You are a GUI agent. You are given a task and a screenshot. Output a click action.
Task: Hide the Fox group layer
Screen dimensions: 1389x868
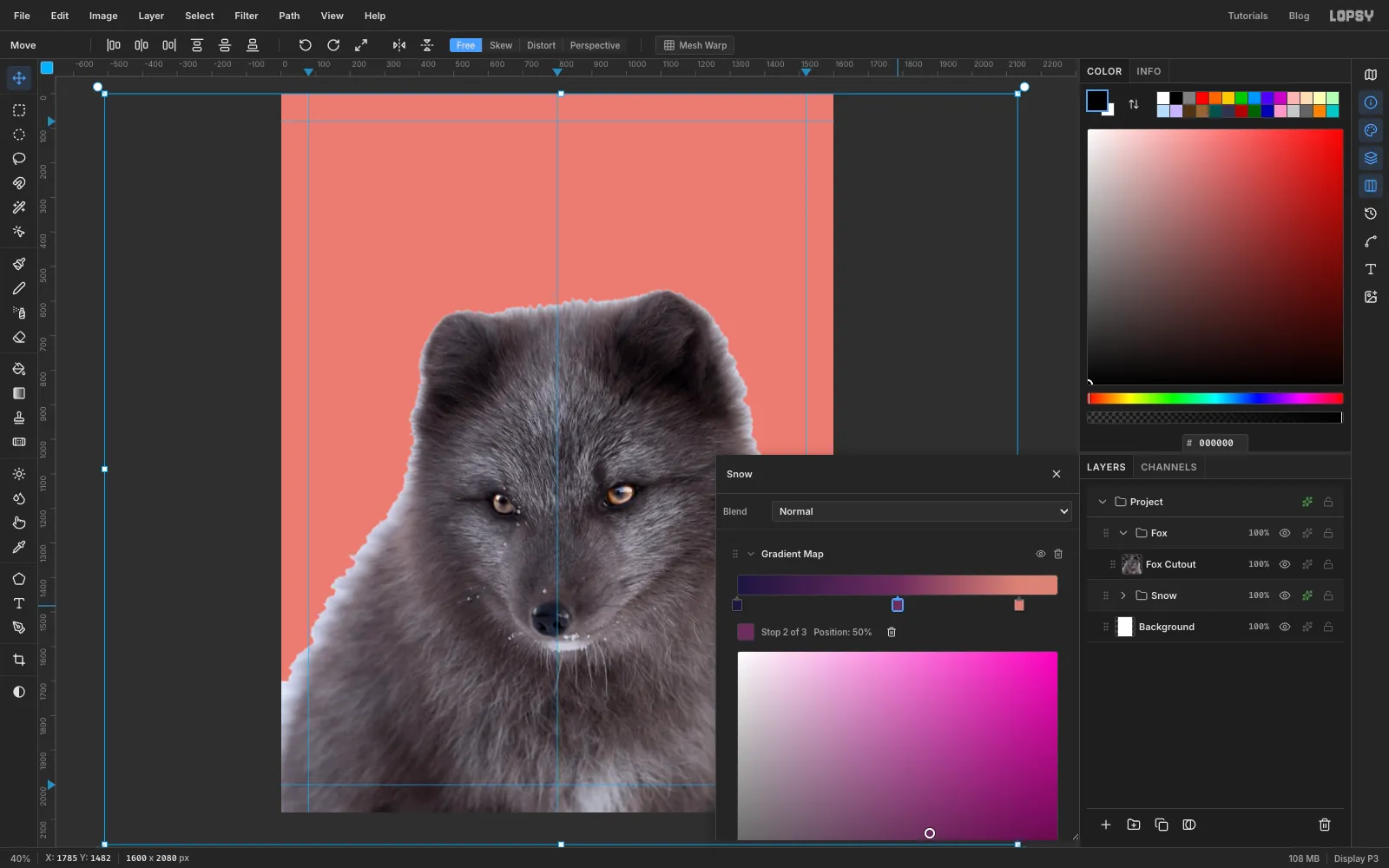pos(1285,533)
